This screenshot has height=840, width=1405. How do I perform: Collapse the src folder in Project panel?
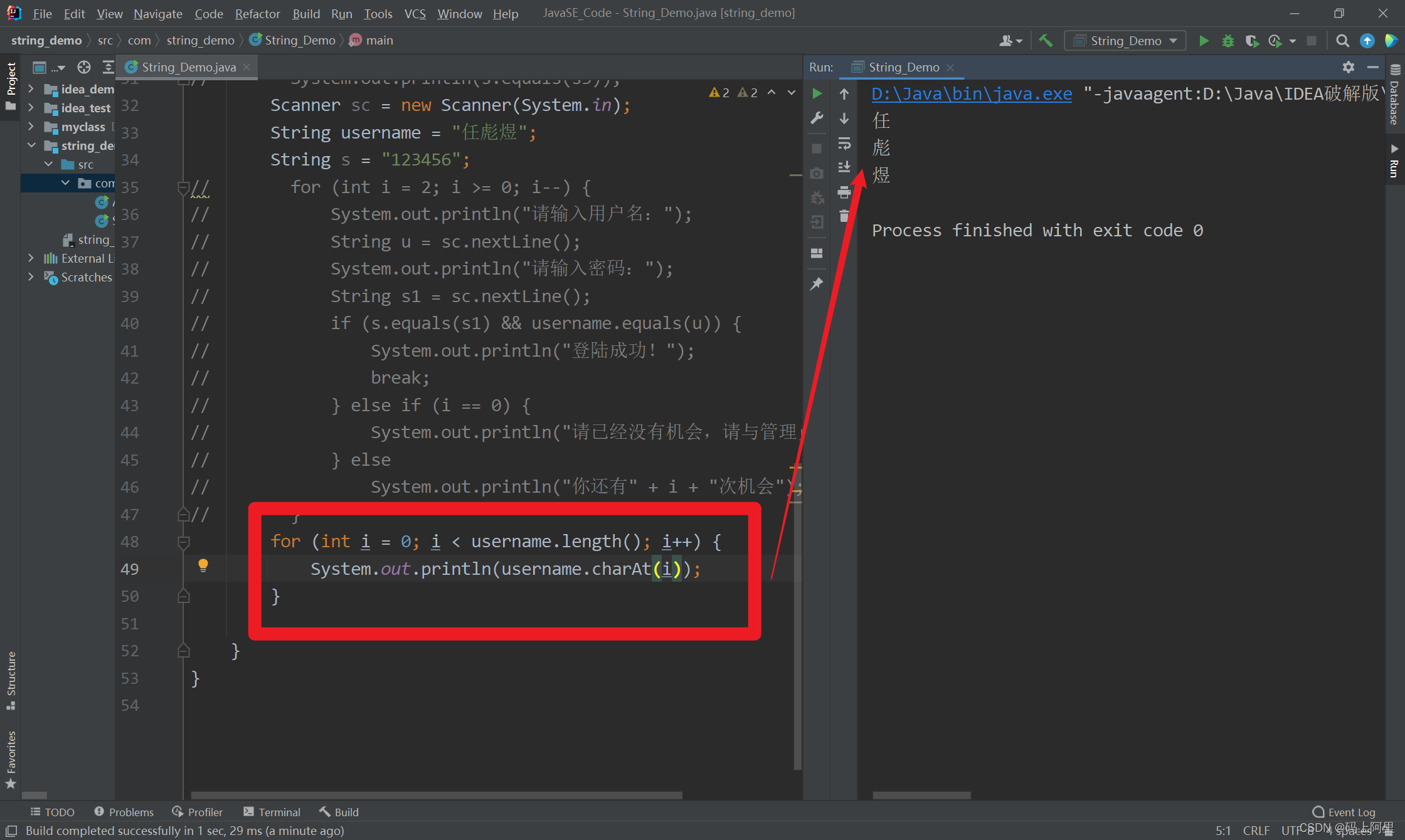pyautogui.click(x=49, y=164)
